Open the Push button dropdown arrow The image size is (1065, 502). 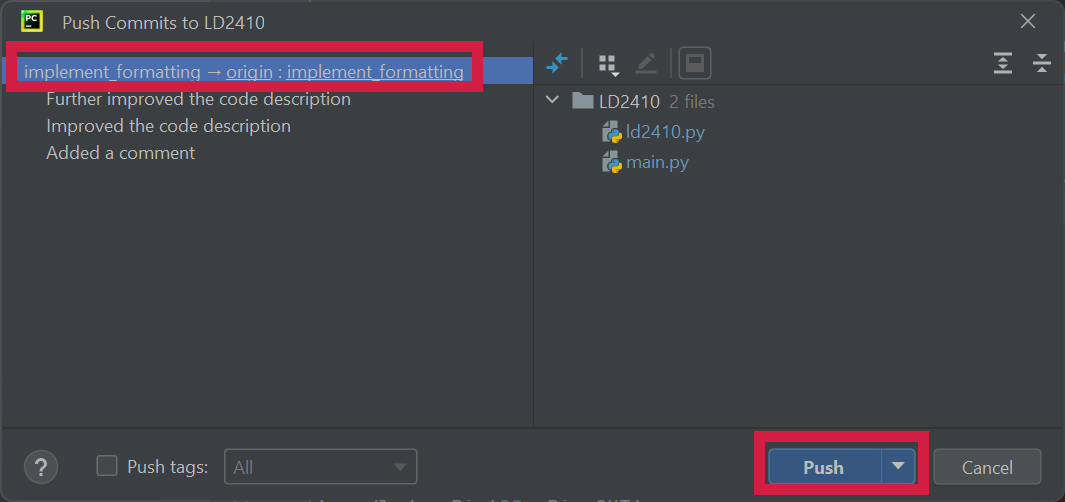point(898,466)
